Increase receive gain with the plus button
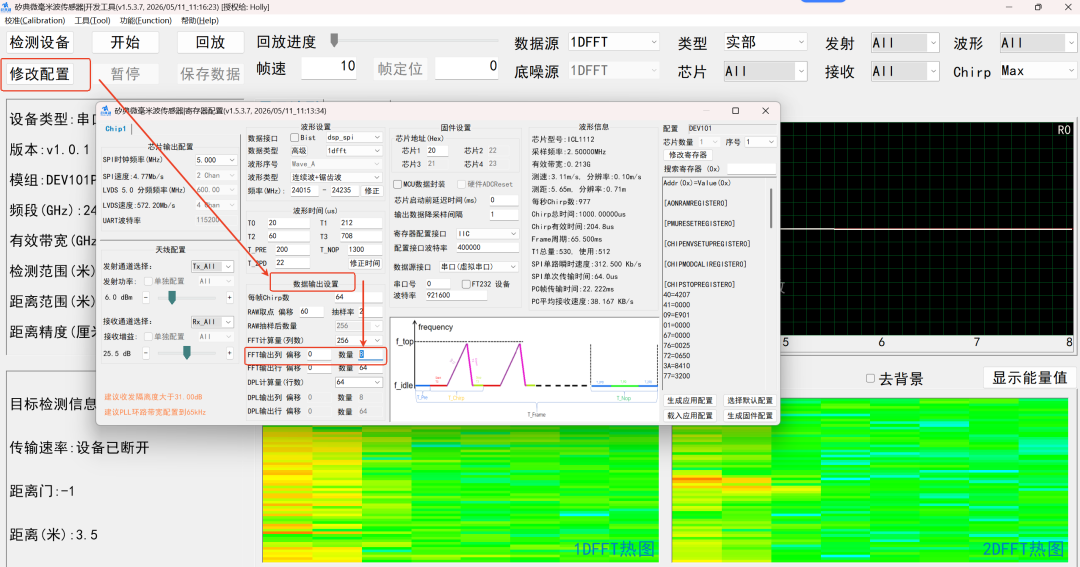Image resolution: width=1080 pixels, height=567 pixels. [x=229, y=353]
